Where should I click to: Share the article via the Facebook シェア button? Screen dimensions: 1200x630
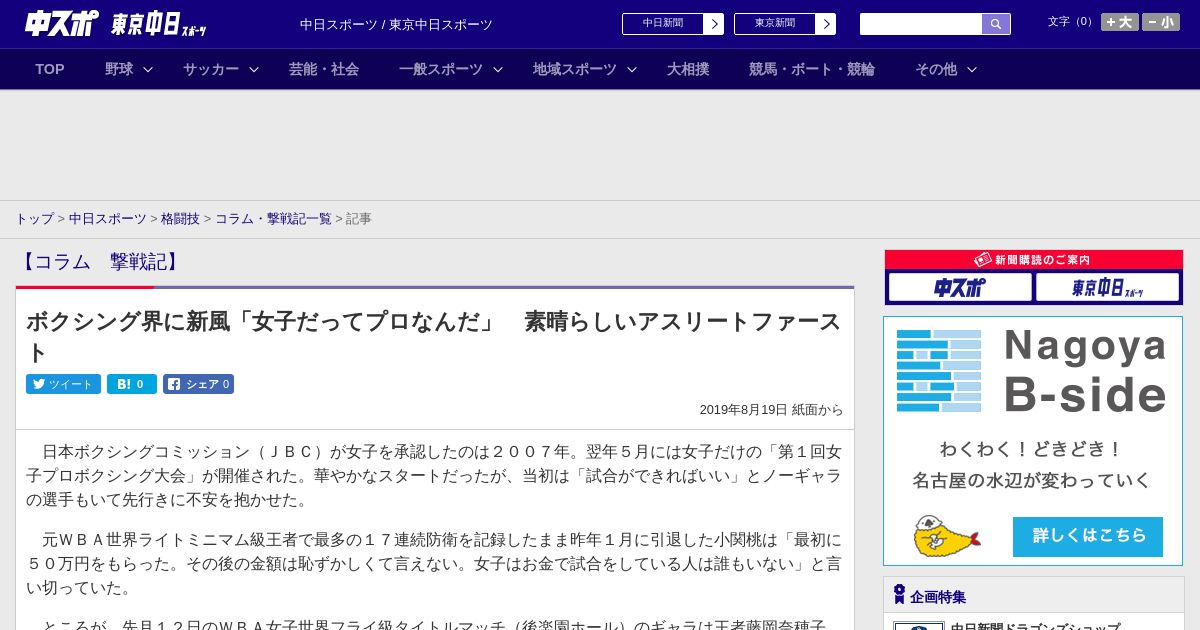click(198, 384)
